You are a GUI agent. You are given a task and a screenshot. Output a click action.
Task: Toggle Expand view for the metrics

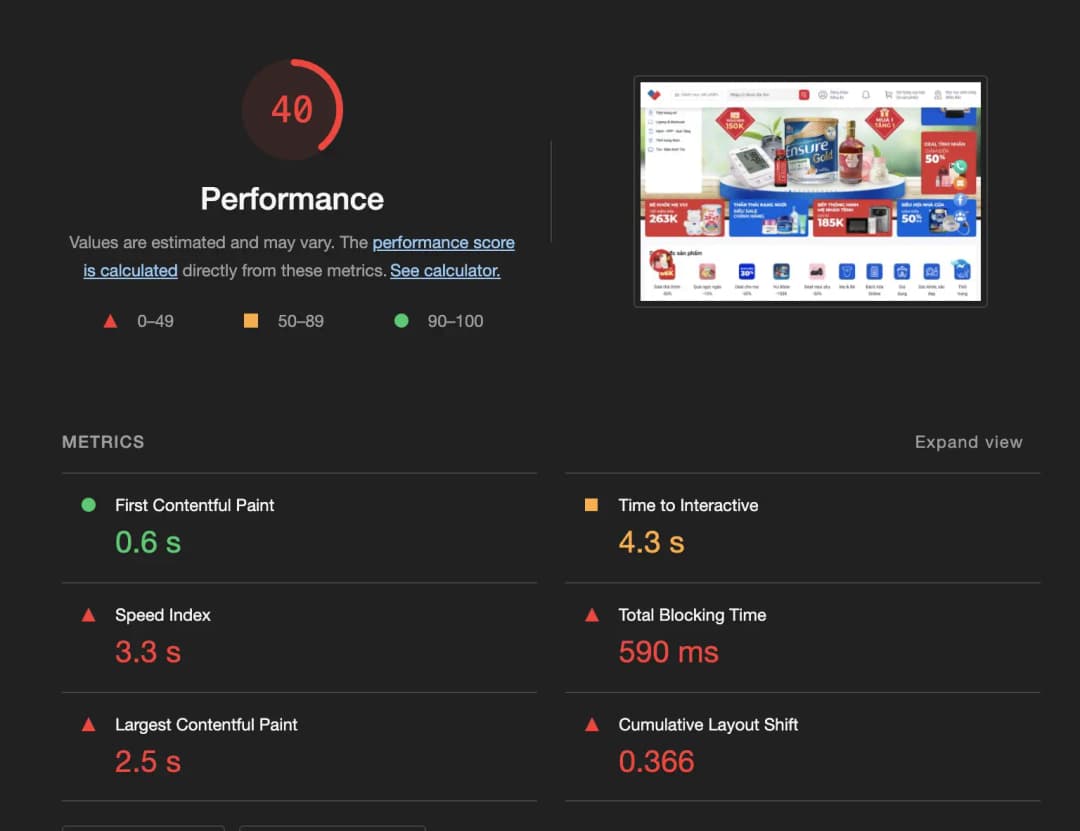tap(968, 442)
